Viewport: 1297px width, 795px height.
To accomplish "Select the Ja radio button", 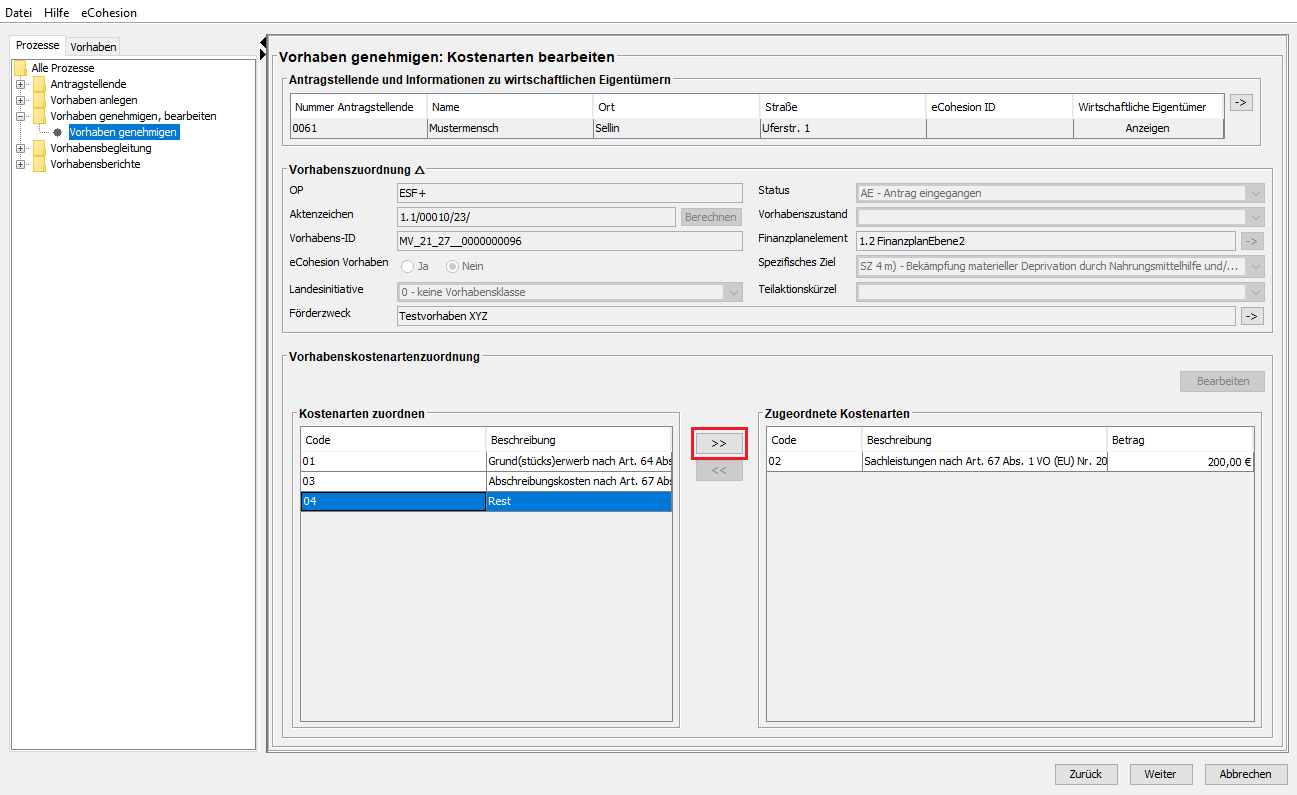I will click(408, 266).
